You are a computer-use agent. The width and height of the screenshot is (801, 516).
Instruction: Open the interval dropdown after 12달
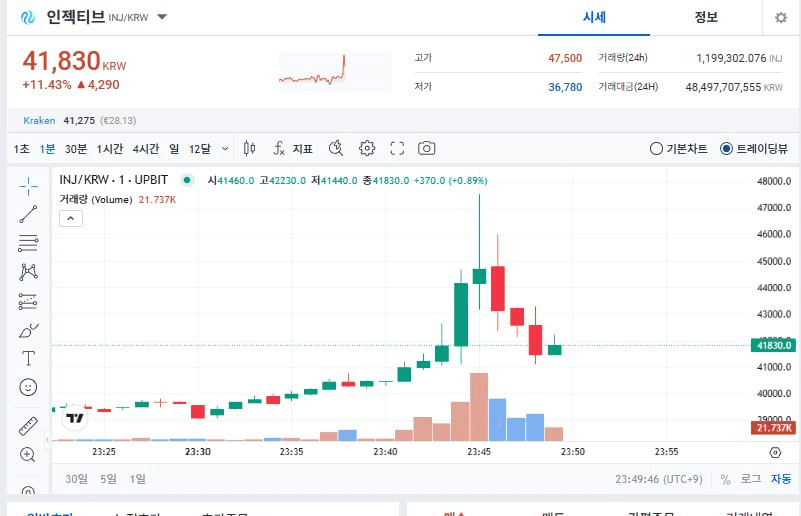click(225, 149)
